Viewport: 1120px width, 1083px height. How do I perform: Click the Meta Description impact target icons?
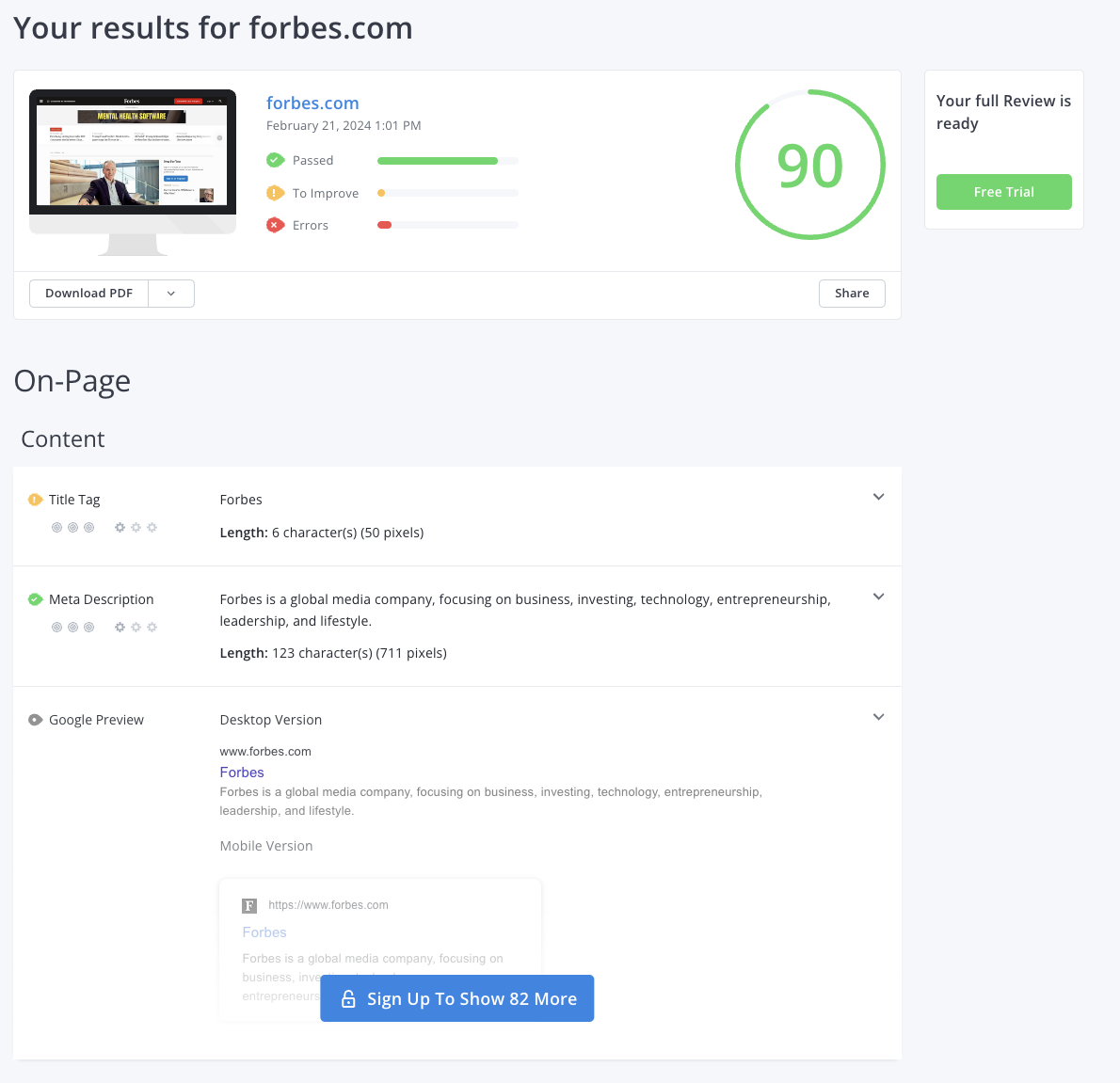(72, 628)
